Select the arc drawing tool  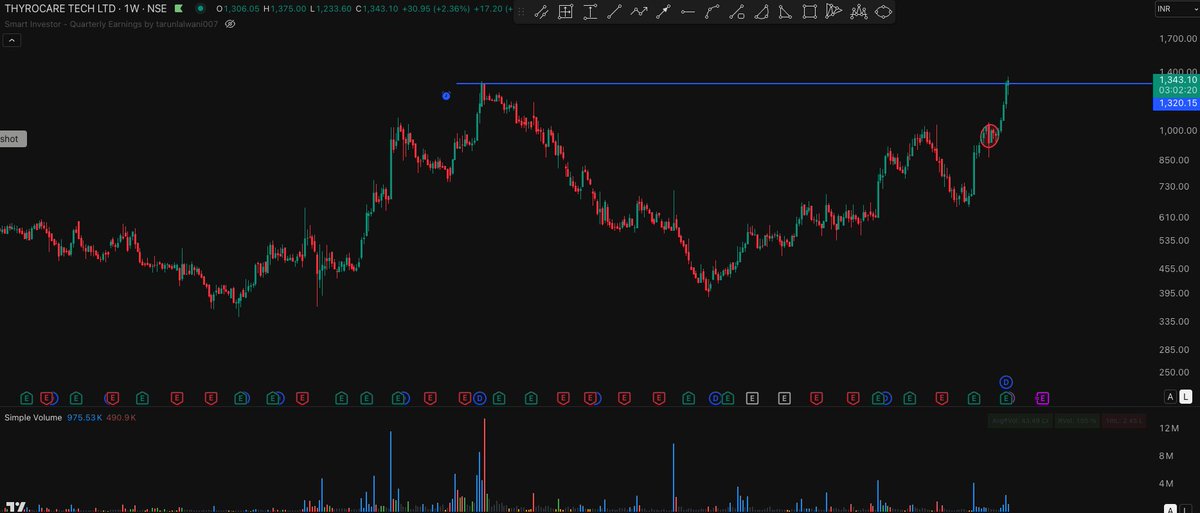click(761, 12)
